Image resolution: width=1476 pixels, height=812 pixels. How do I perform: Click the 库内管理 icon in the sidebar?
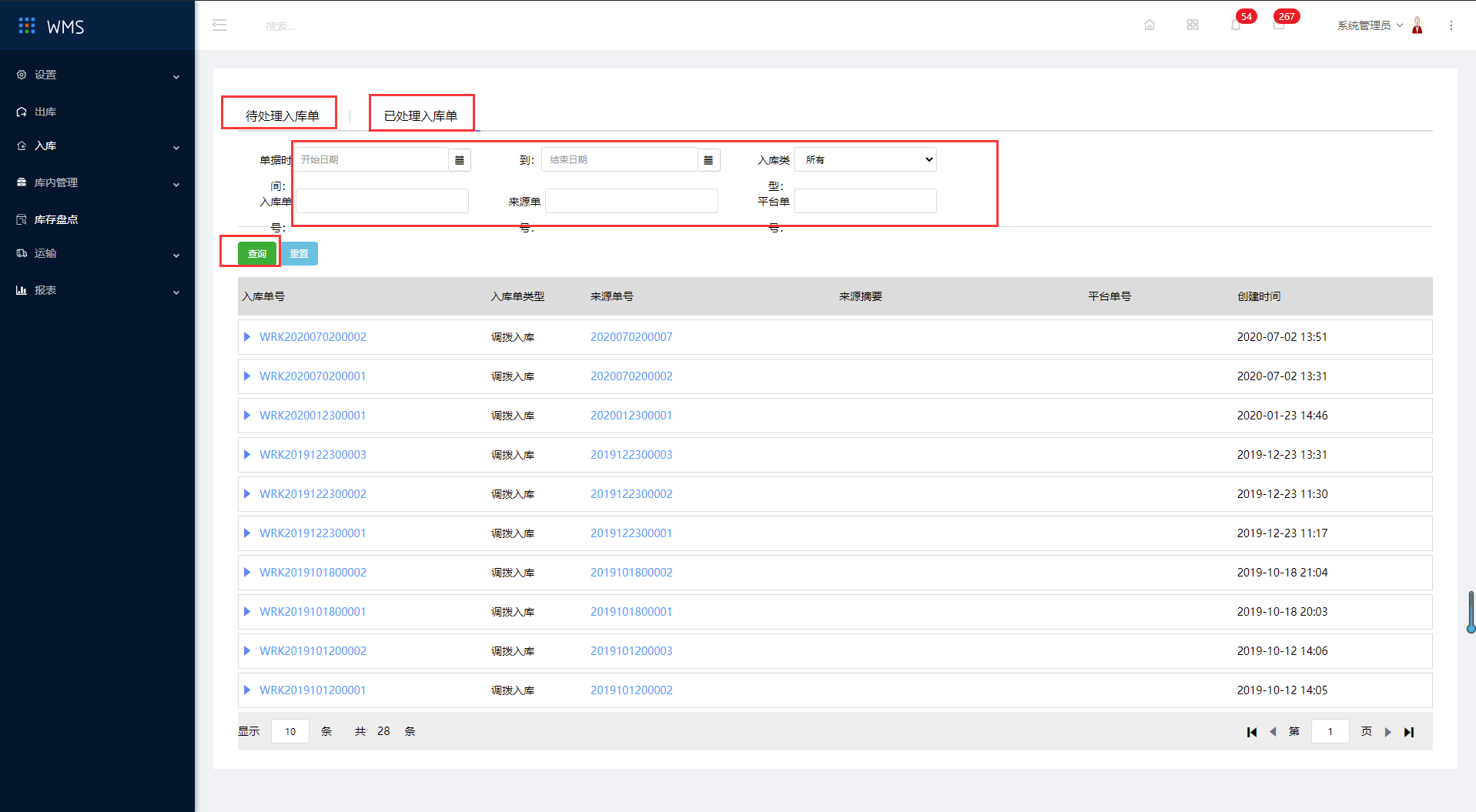coord(22,182)
